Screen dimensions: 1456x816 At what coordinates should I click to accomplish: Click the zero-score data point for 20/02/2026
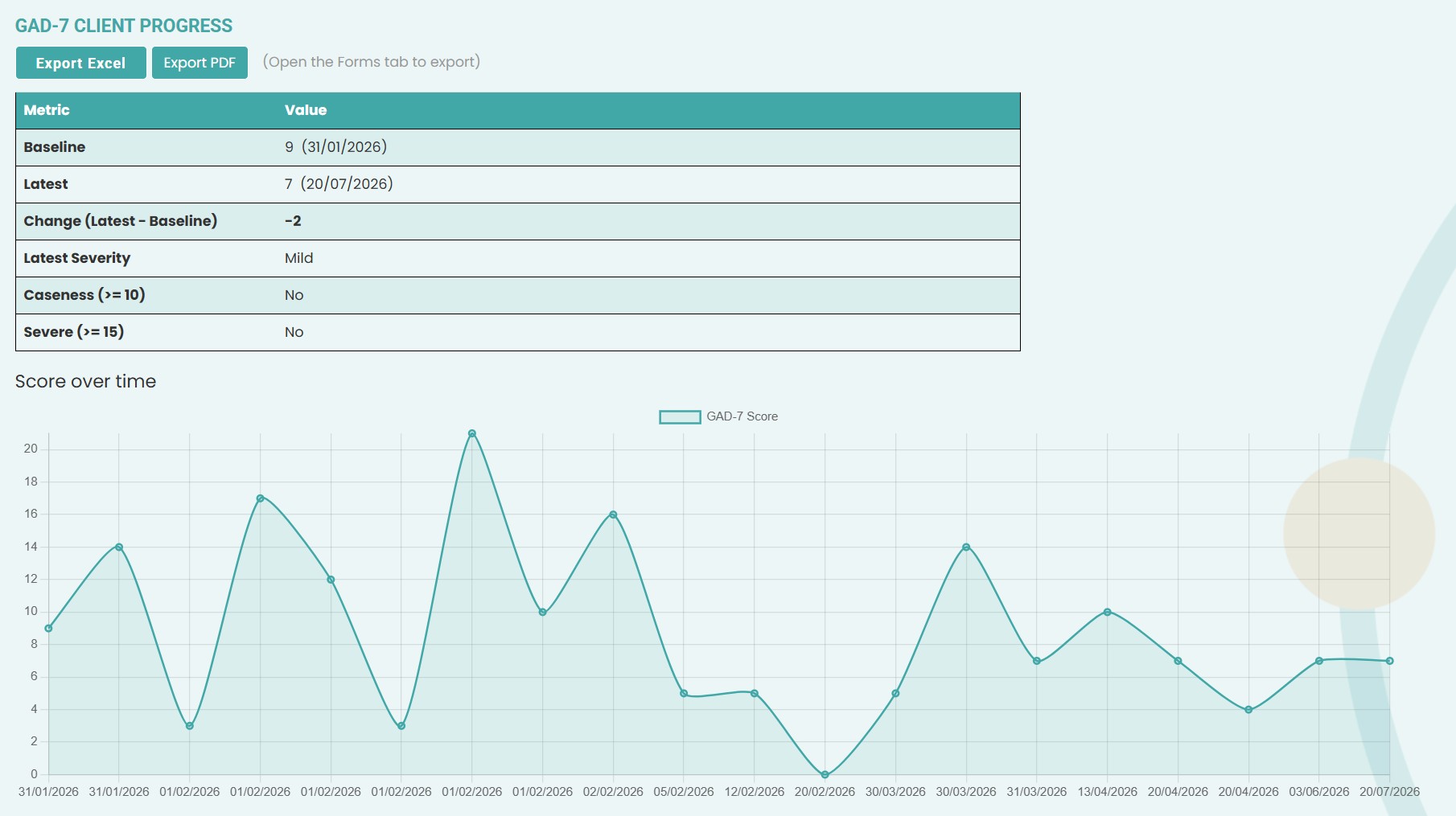click(825, 775)
